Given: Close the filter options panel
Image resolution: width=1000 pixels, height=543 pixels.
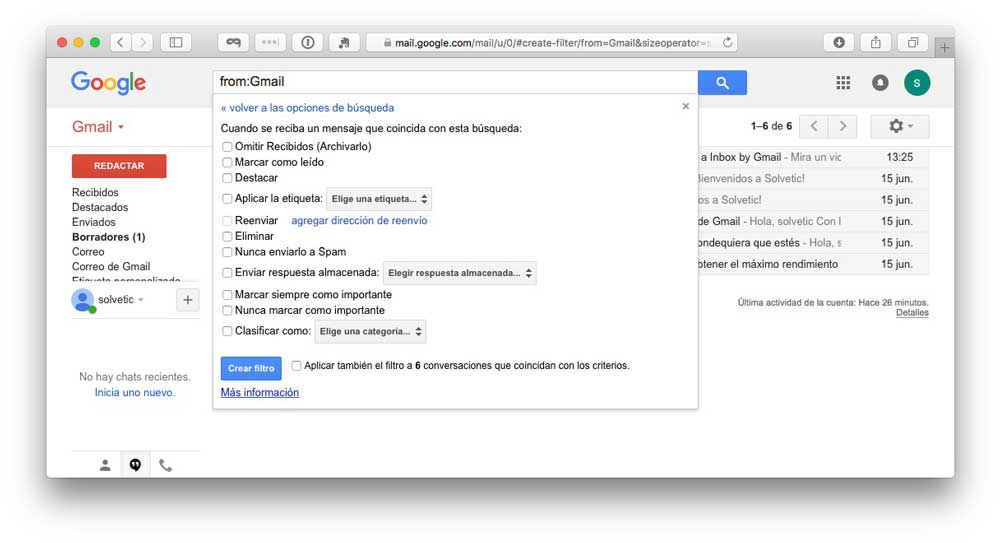Looking at the screenshot, I should (x=685, y=106).
